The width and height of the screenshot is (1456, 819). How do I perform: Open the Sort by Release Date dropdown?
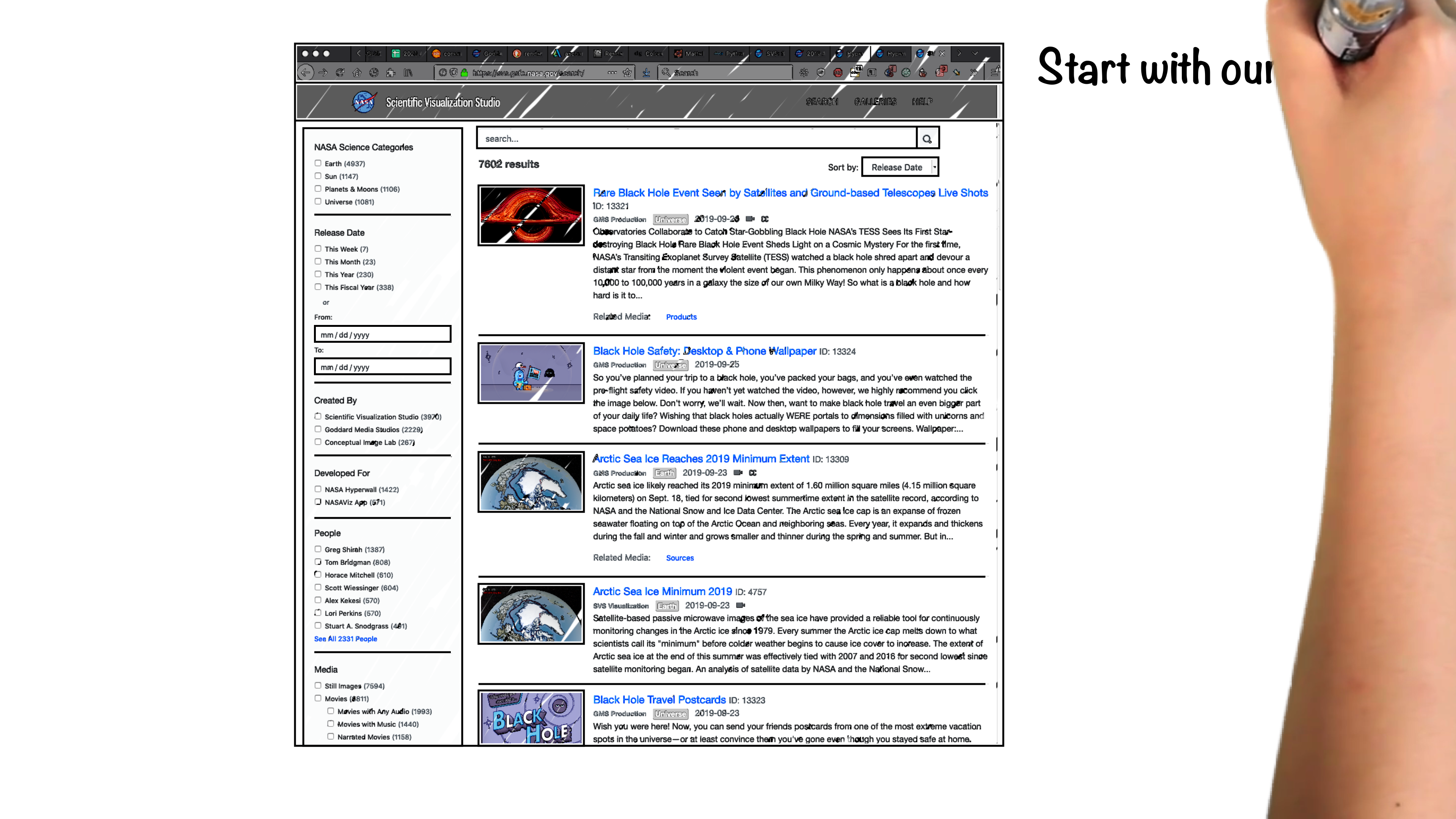coord(900,167)
